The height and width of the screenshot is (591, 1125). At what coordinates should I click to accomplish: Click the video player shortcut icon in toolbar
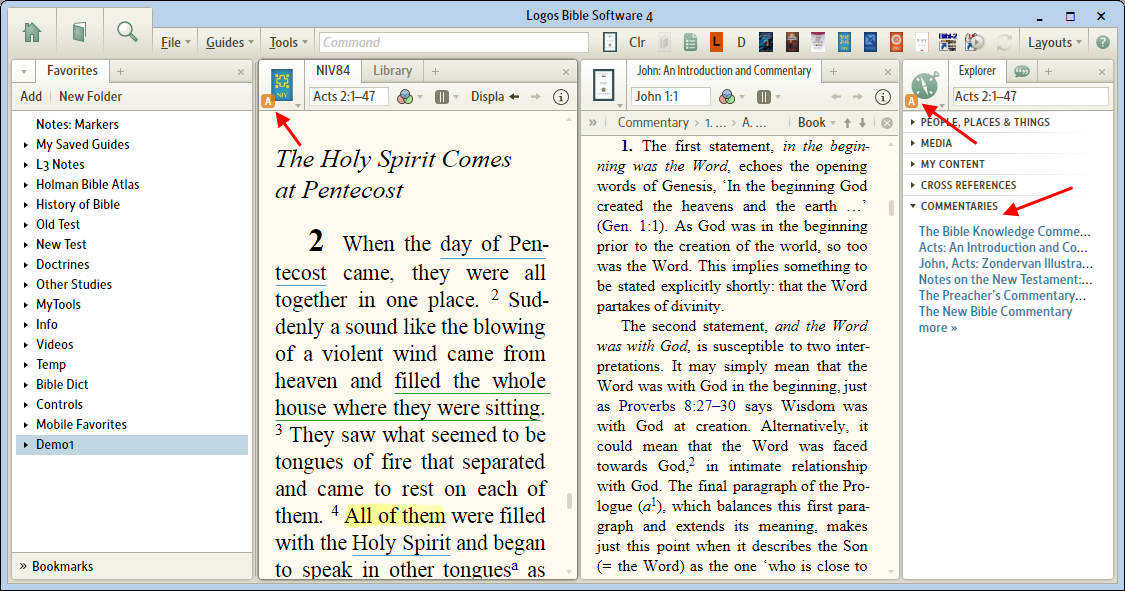pos(974,42)
